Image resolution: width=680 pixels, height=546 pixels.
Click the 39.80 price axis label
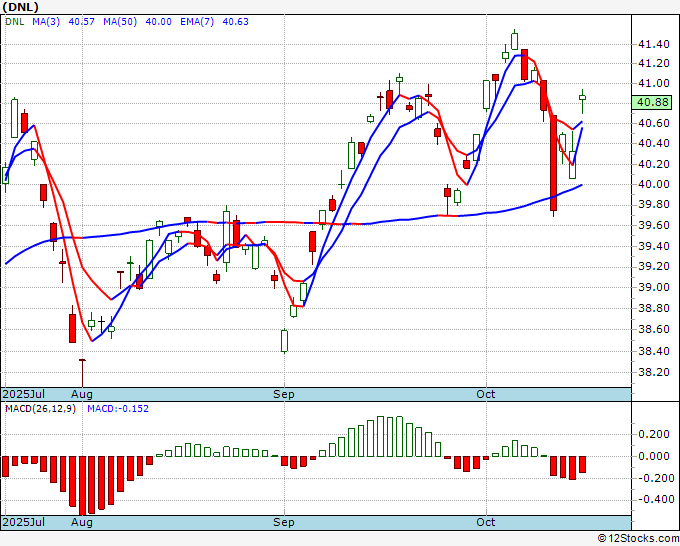point(653,204)
